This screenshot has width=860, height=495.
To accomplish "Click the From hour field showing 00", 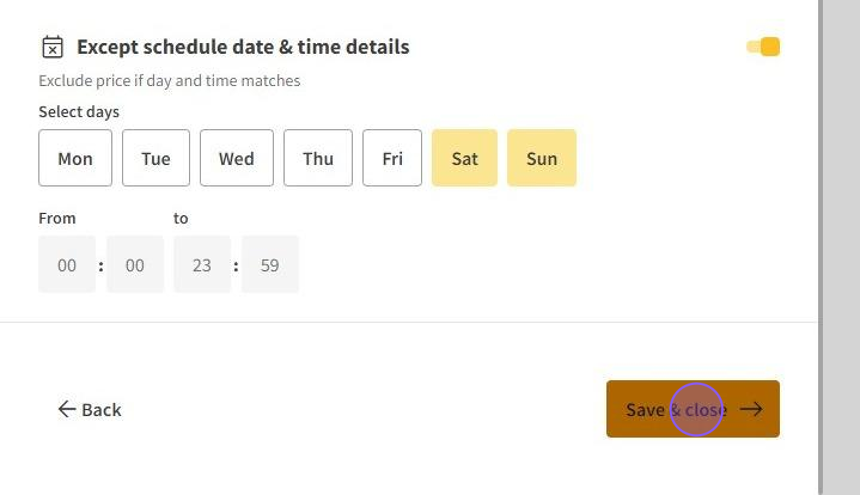I will (x=67, y=265).
